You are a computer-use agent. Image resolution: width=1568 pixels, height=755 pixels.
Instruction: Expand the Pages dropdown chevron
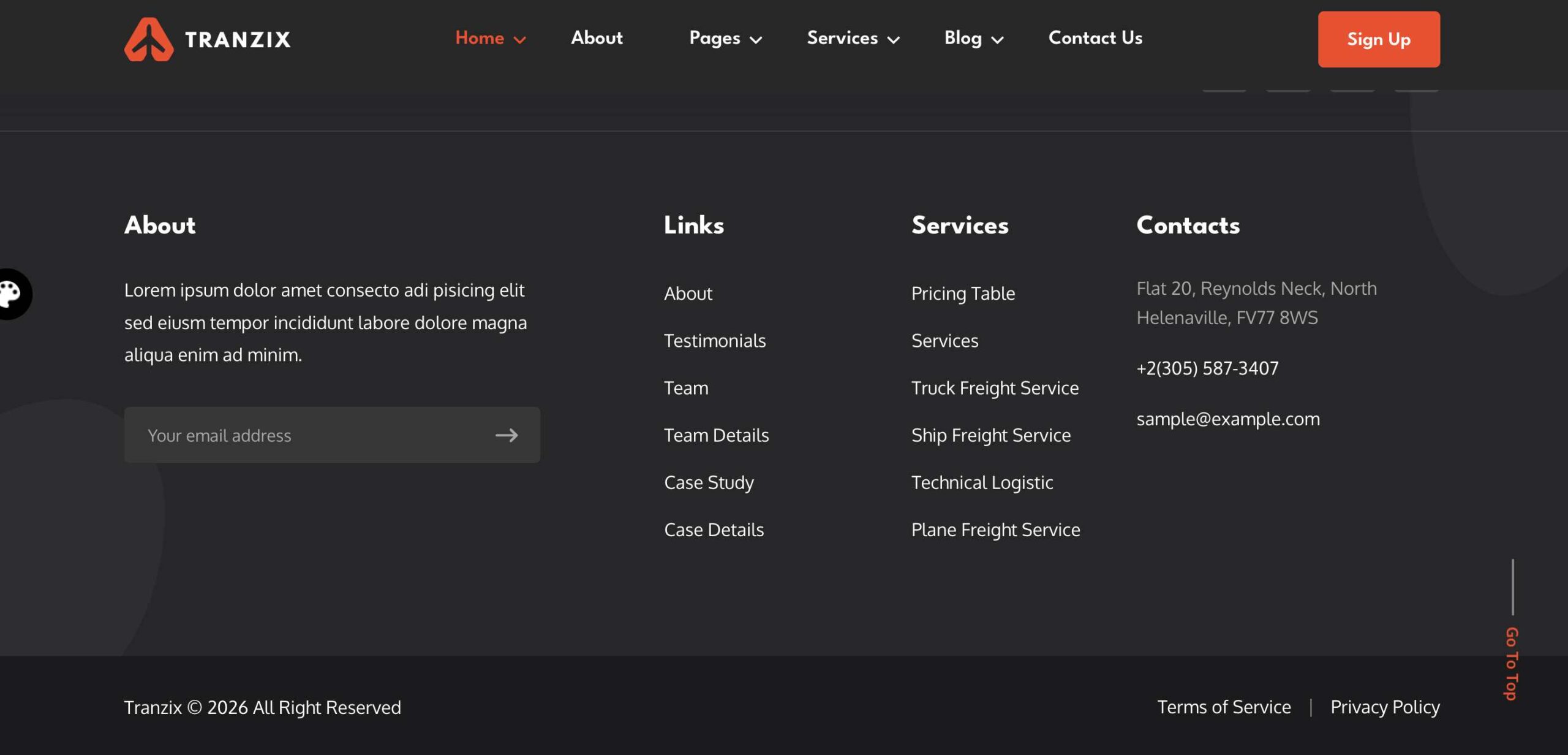coord(756,40)
